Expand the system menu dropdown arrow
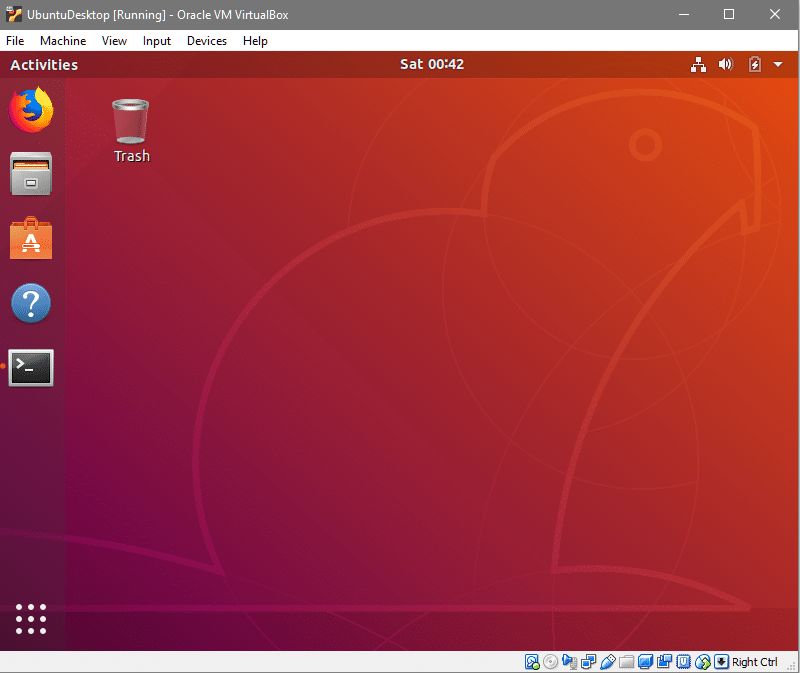The image size is (800, 673). tap(778, 65)
